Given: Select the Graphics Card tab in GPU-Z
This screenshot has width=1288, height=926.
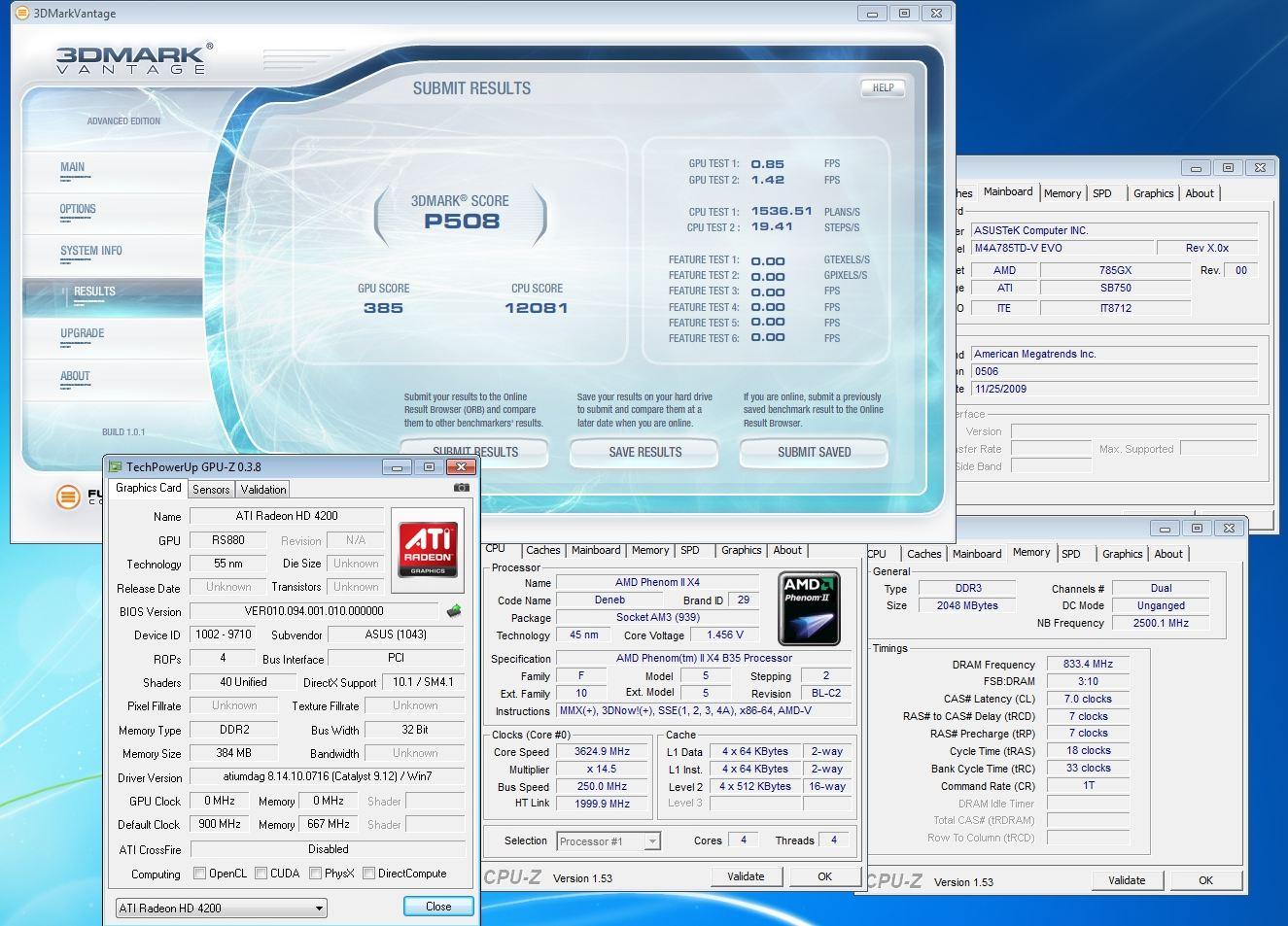Looking at the screenshot, I should tap(148, 488).
